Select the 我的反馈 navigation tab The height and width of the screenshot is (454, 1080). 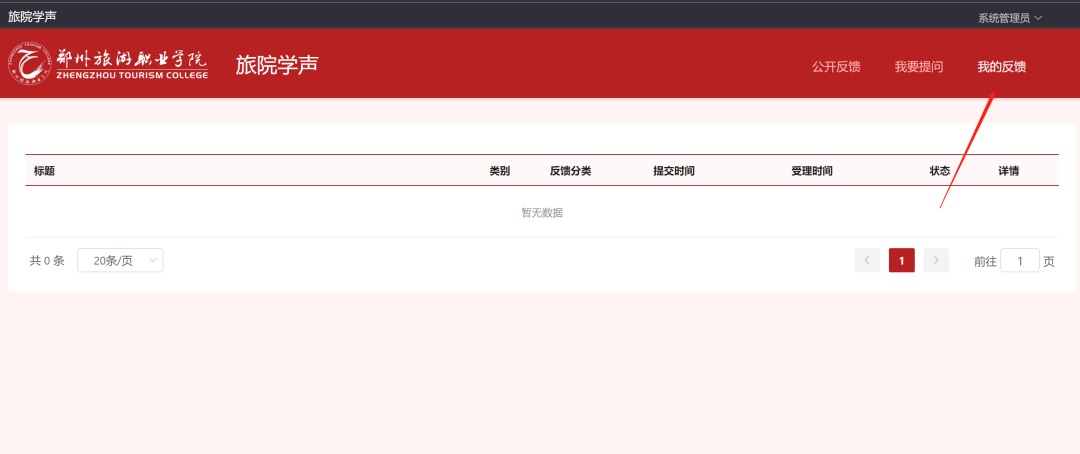[1001, 67]
